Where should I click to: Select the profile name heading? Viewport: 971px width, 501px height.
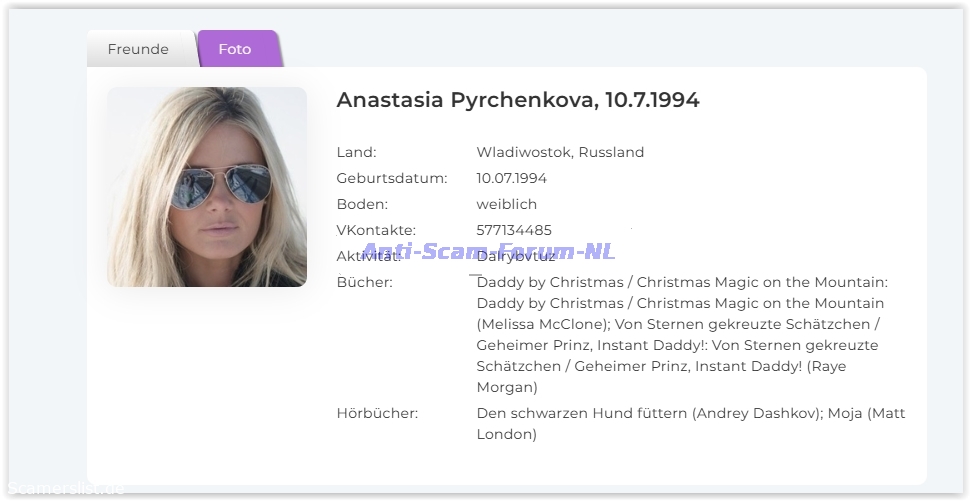tap(518, 100)
